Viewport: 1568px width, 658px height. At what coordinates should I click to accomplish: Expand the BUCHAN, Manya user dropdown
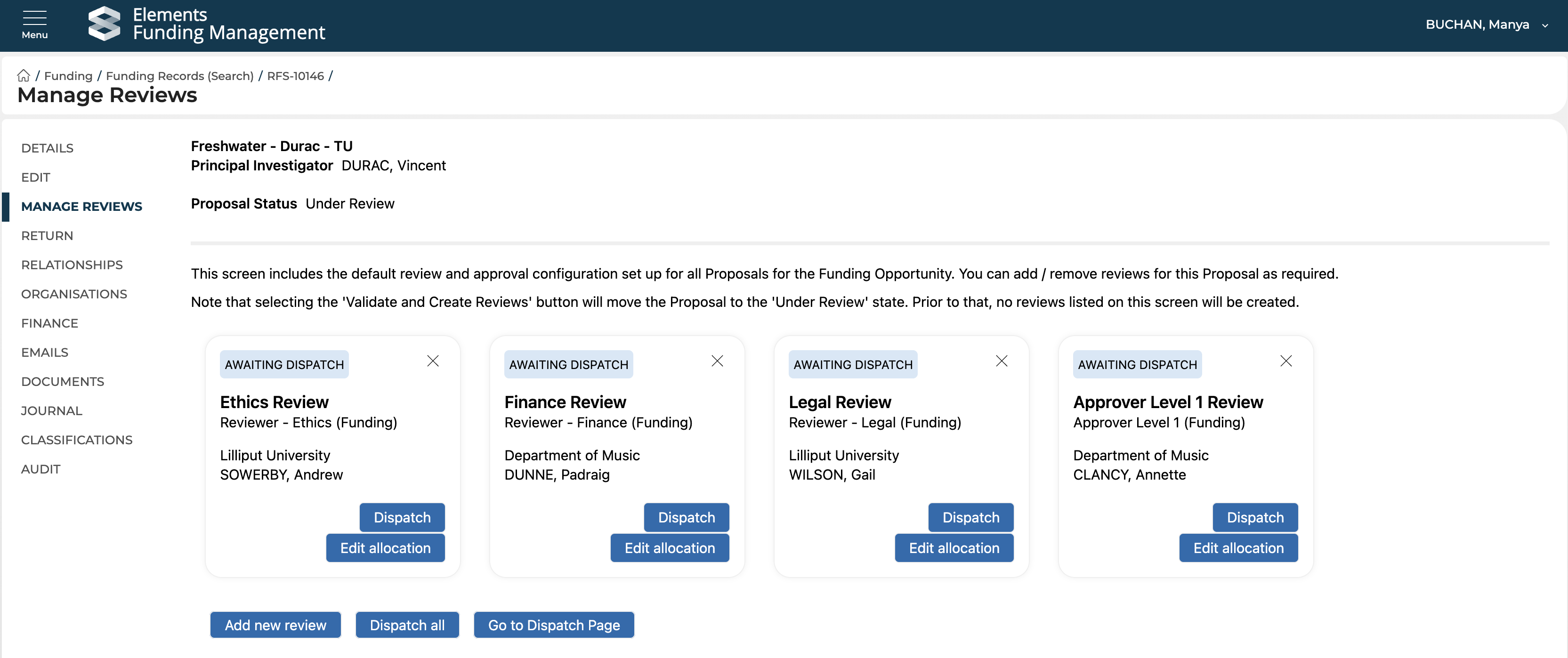[x=1545, y=25]
